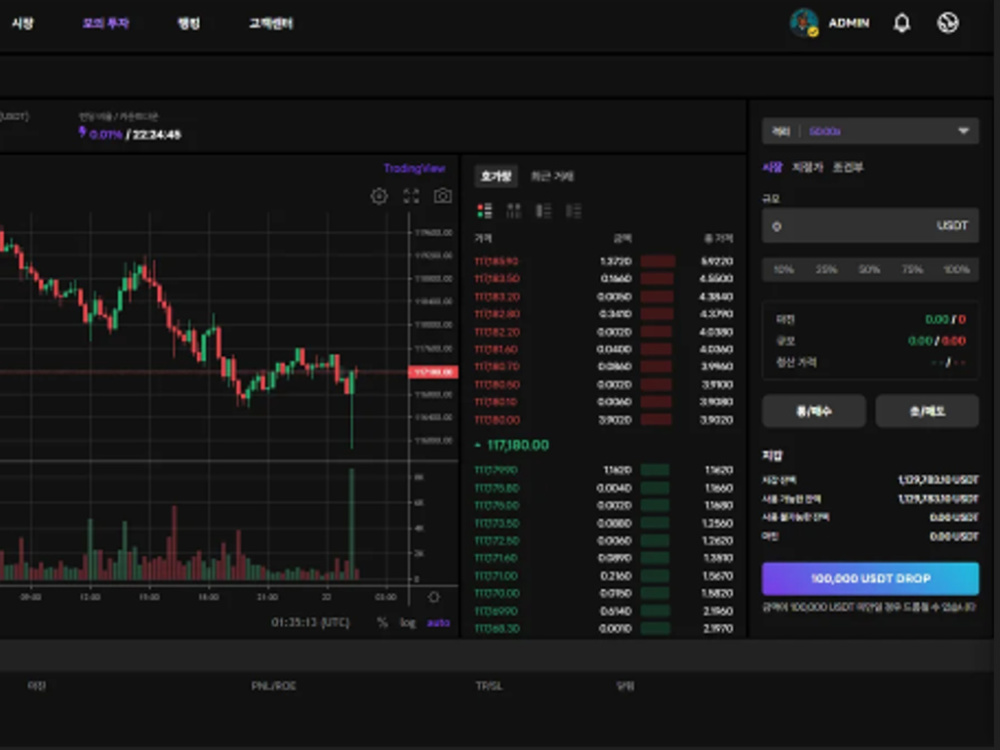Click the 숏/매도 sell button
Viewport: 1000px width, 750px height.
point(927,411)
